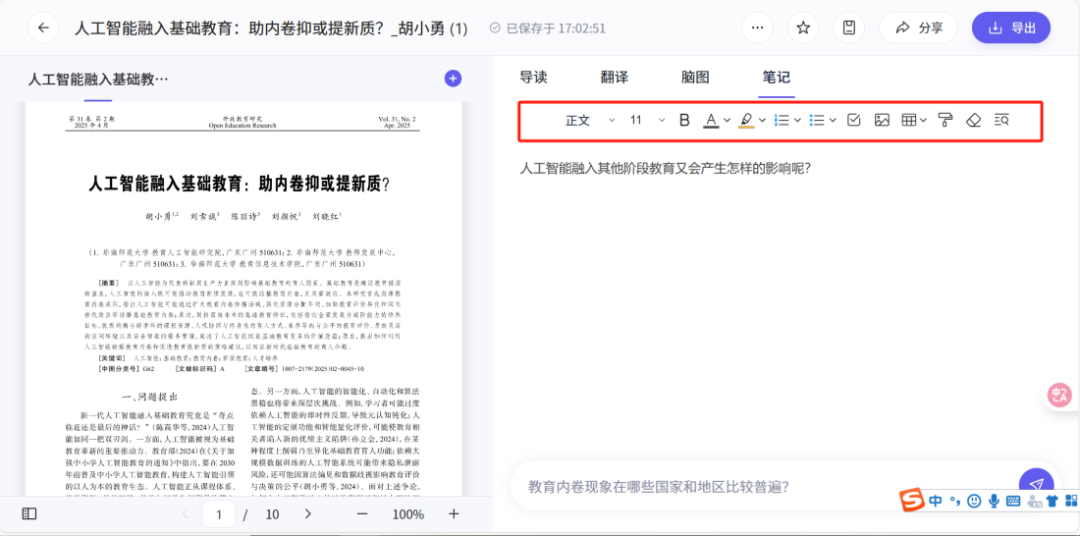1080x536 pixels.
Task: Expand the bulleted list style dropdown
Action: (833, 121)
